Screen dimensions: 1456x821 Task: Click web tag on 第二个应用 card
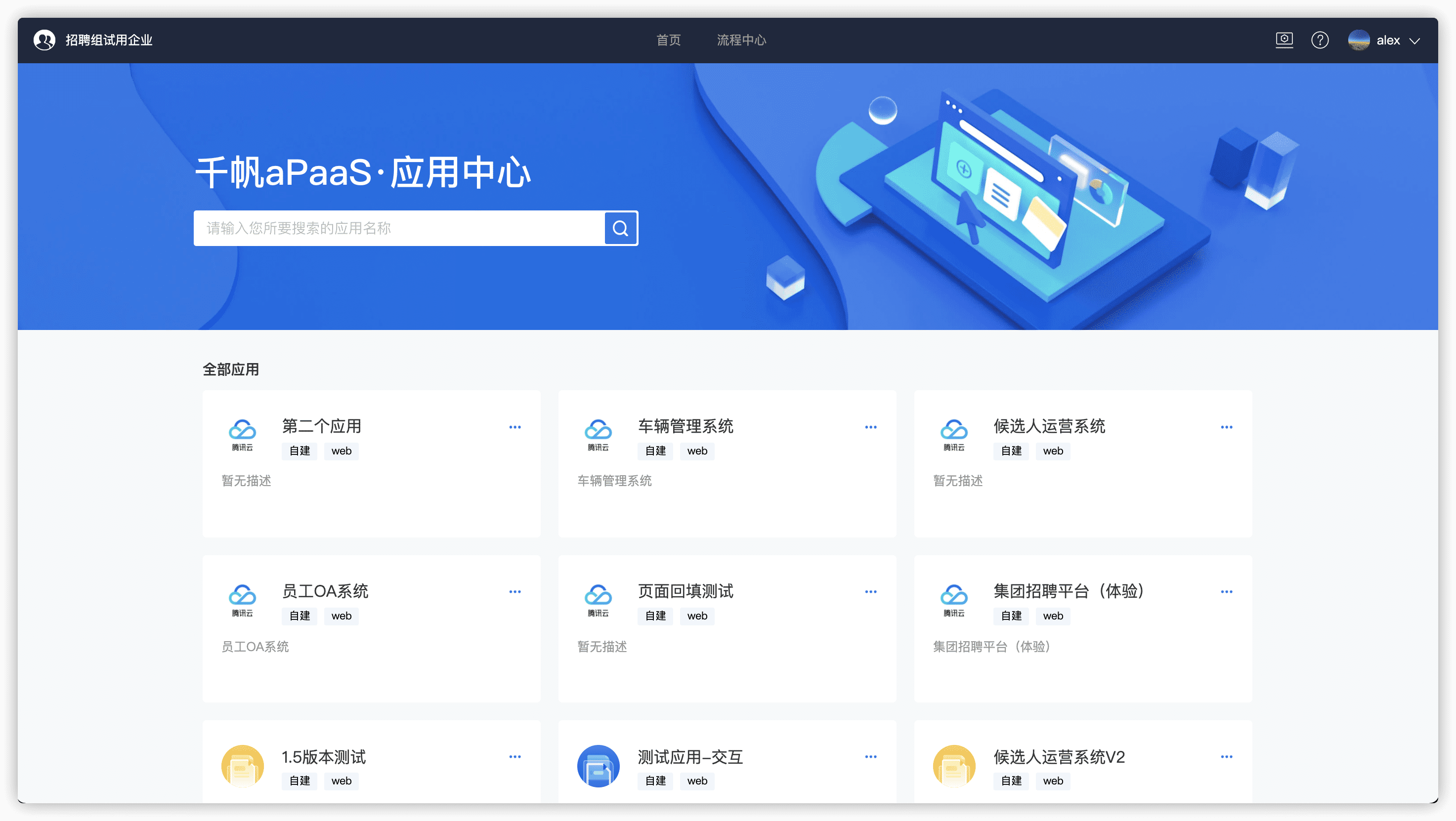[x=342, y=451]
